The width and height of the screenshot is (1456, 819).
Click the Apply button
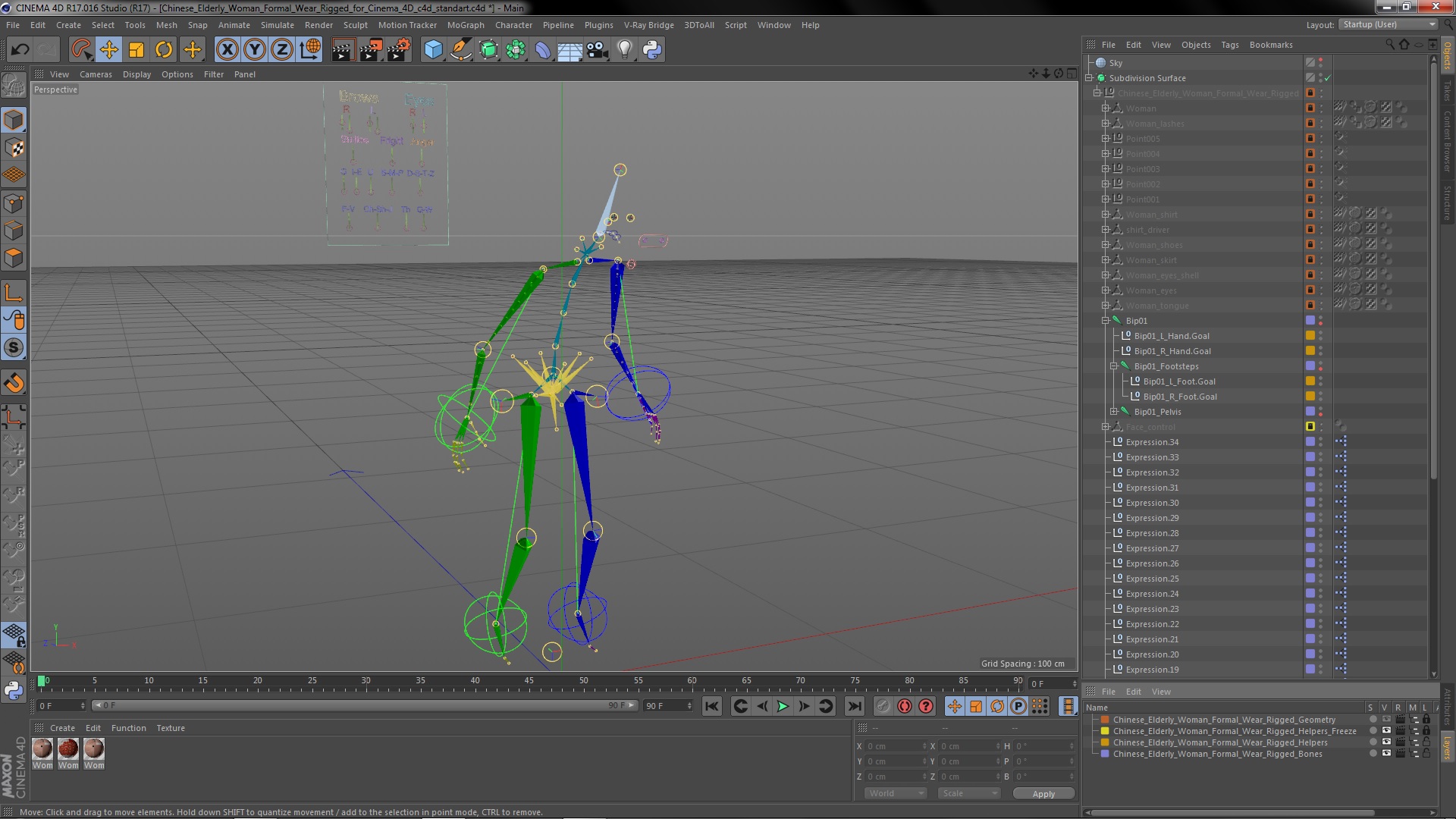tap(1043, 793)
